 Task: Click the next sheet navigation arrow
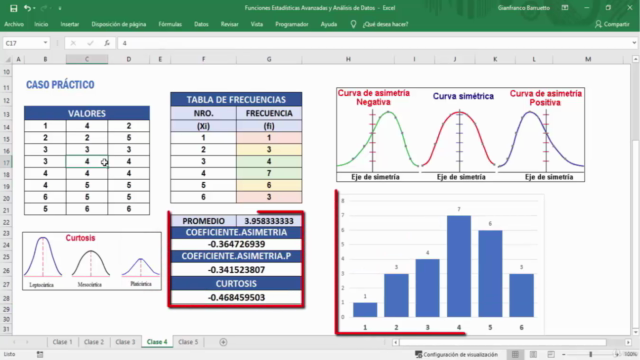tap(27, 342)
